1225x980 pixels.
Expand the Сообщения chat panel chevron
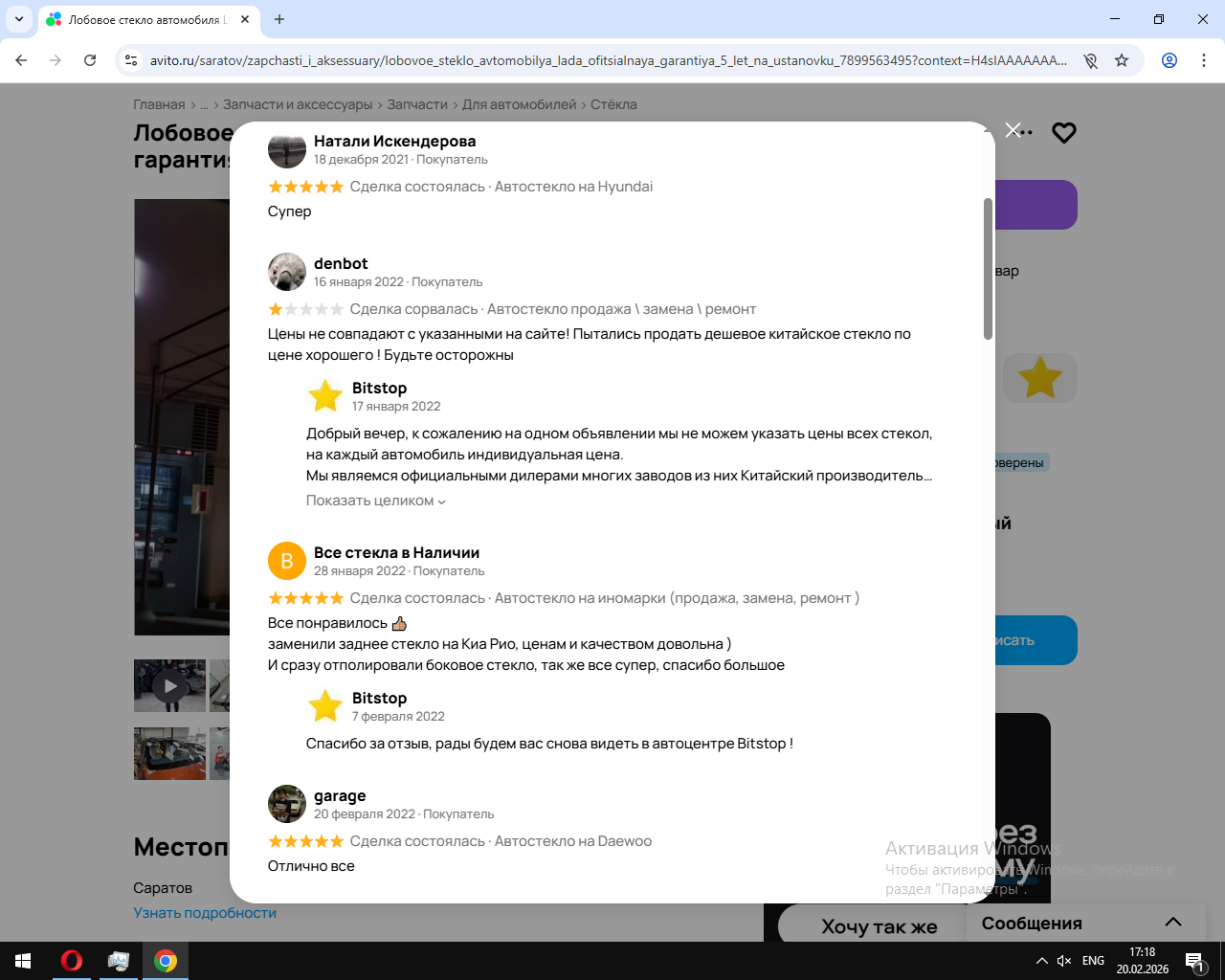click(x=1173, y=923)
